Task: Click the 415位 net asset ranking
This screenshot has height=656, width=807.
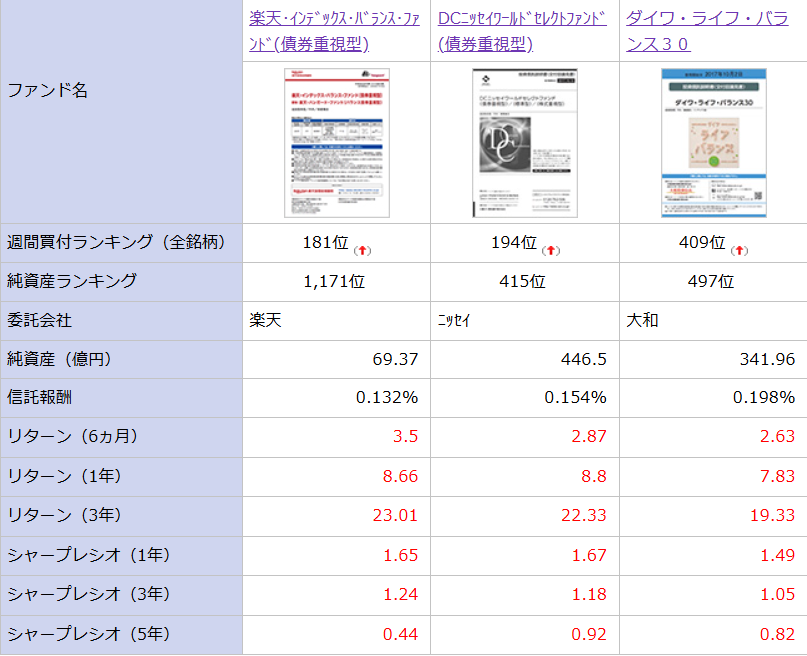Action: pyautogui.click(x=522, y=281)
